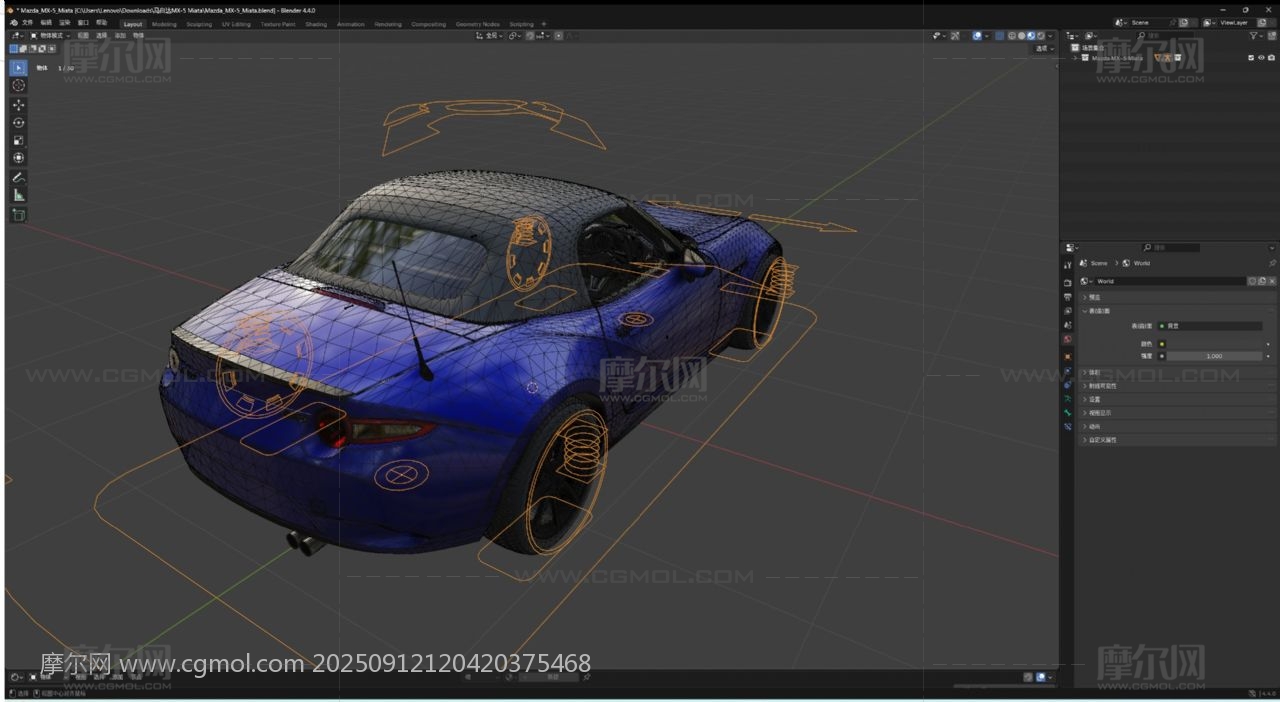The height and width of the screenshot is (702, 1280).
Task: Open the Object Data properties tab
Action: (1068, 399)
